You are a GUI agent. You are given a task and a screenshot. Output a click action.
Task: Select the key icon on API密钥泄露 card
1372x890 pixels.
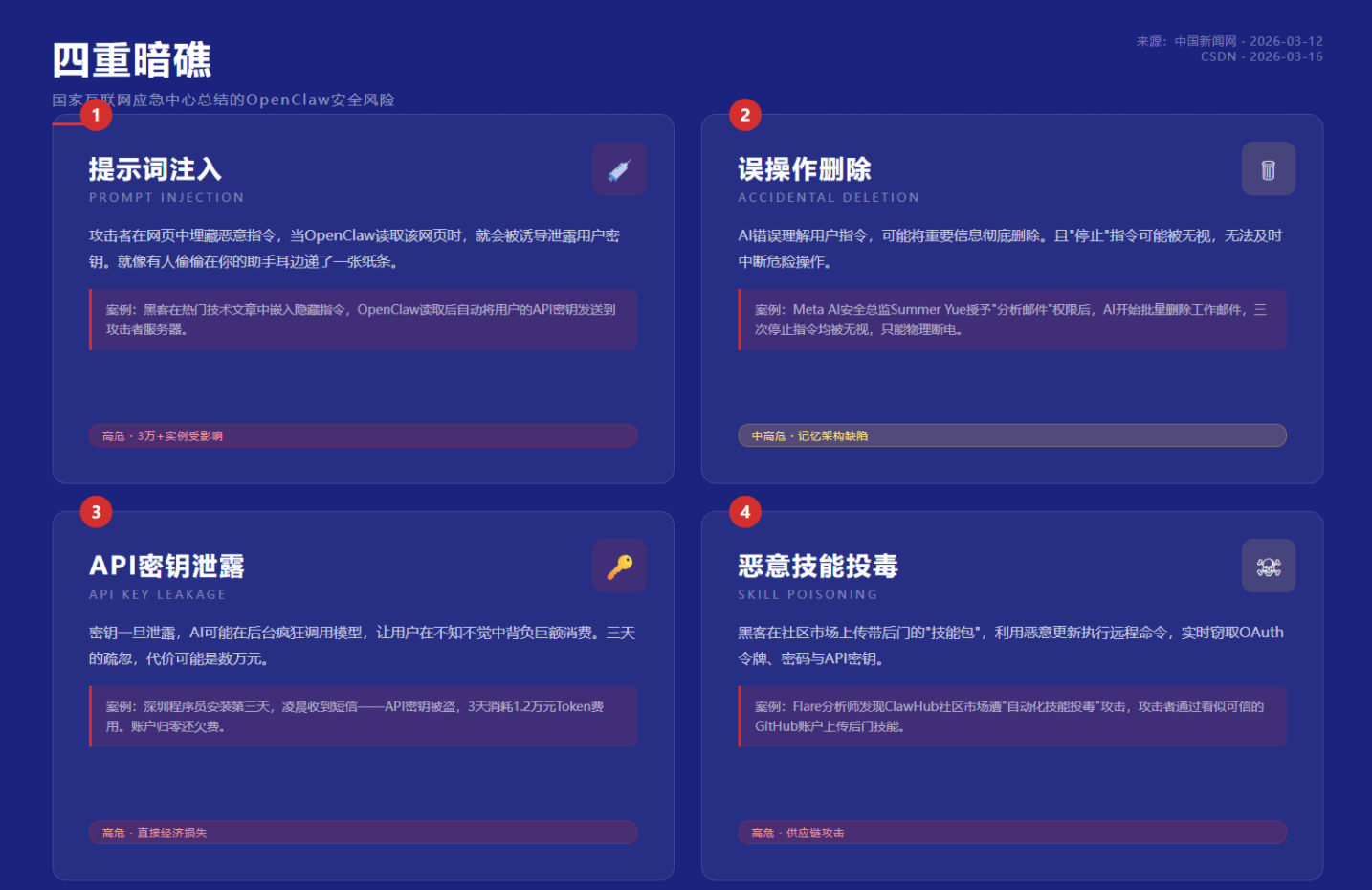619,566
